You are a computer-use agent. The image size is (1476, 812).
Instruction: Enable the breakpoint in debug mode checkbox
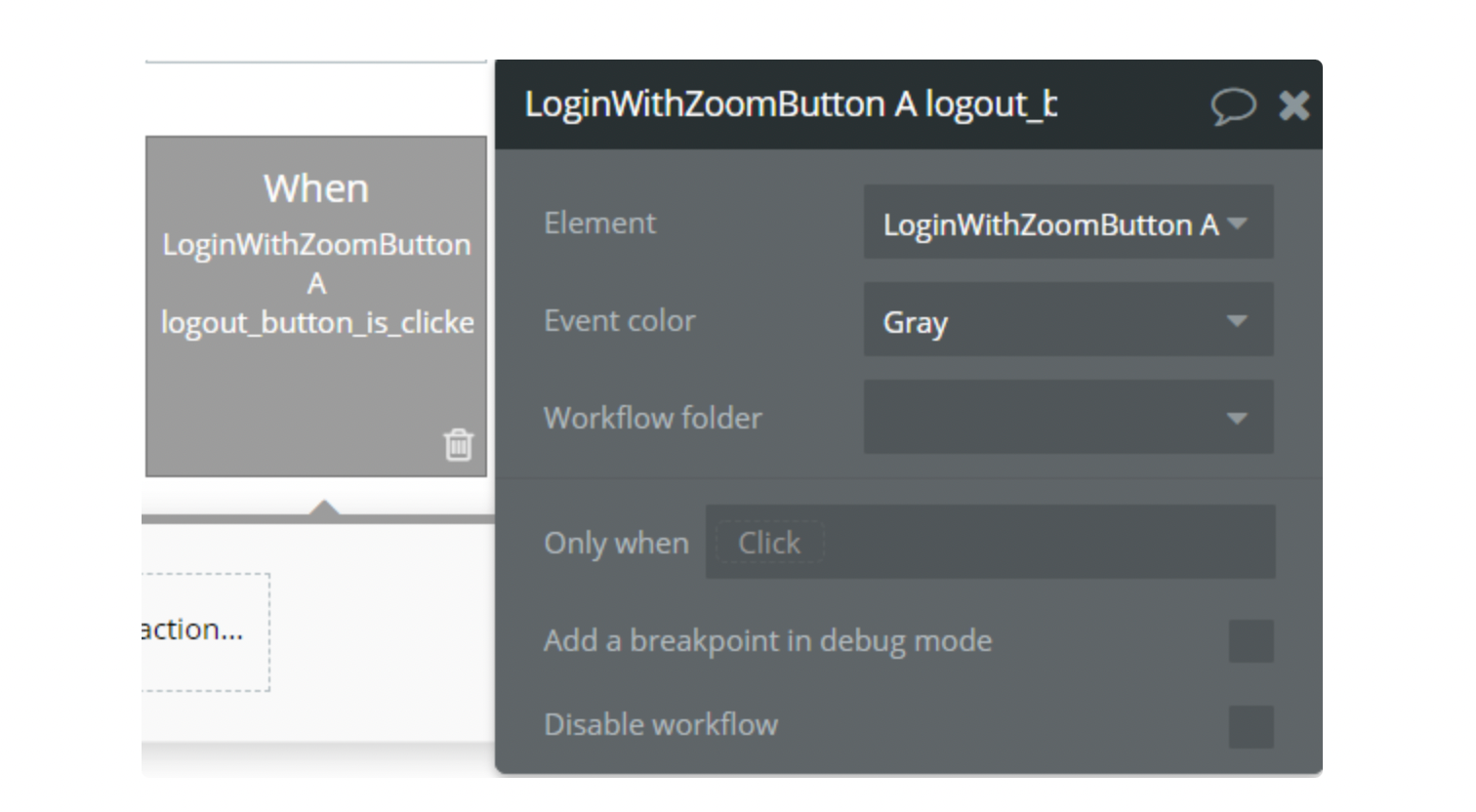(1250, 641)
